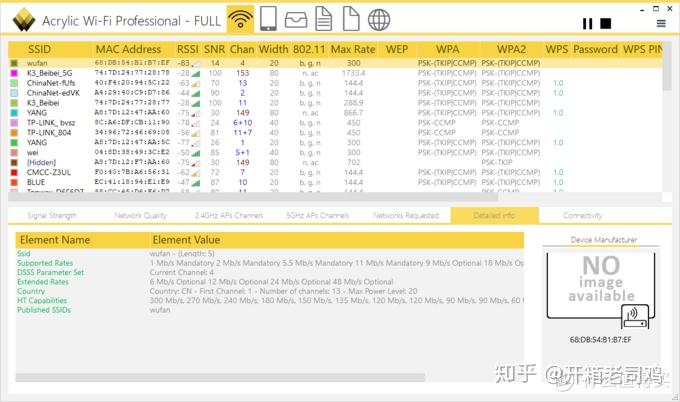
Task: Sort by the Width column header
Action: click(x=274, y=49)
